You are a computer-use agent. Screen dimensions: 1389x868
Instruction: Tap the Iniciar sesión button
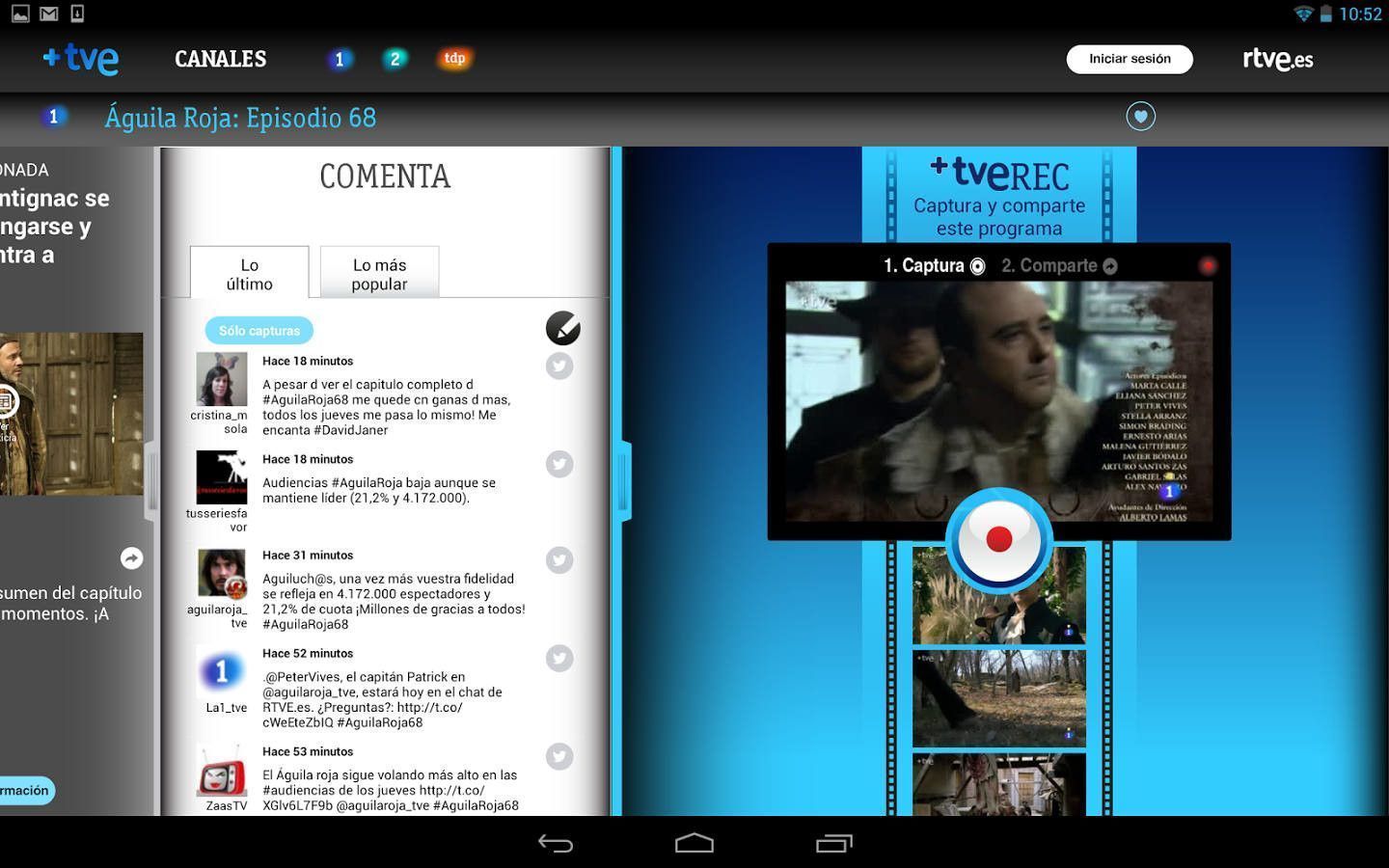pos(1130,59)
